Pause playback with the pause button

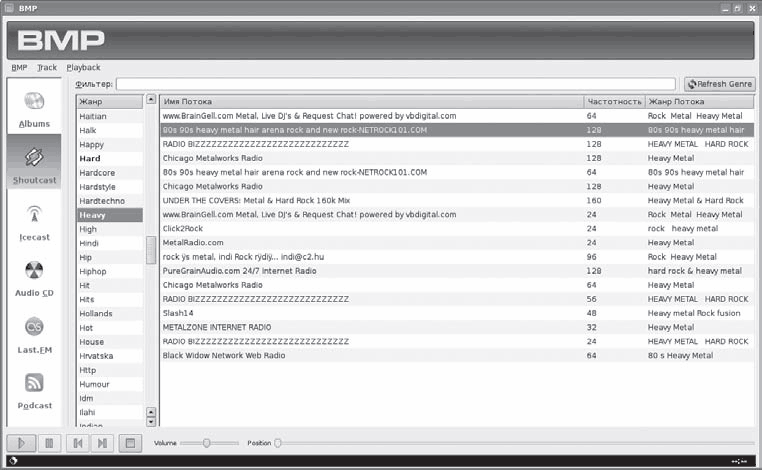[x=48, y=443]
